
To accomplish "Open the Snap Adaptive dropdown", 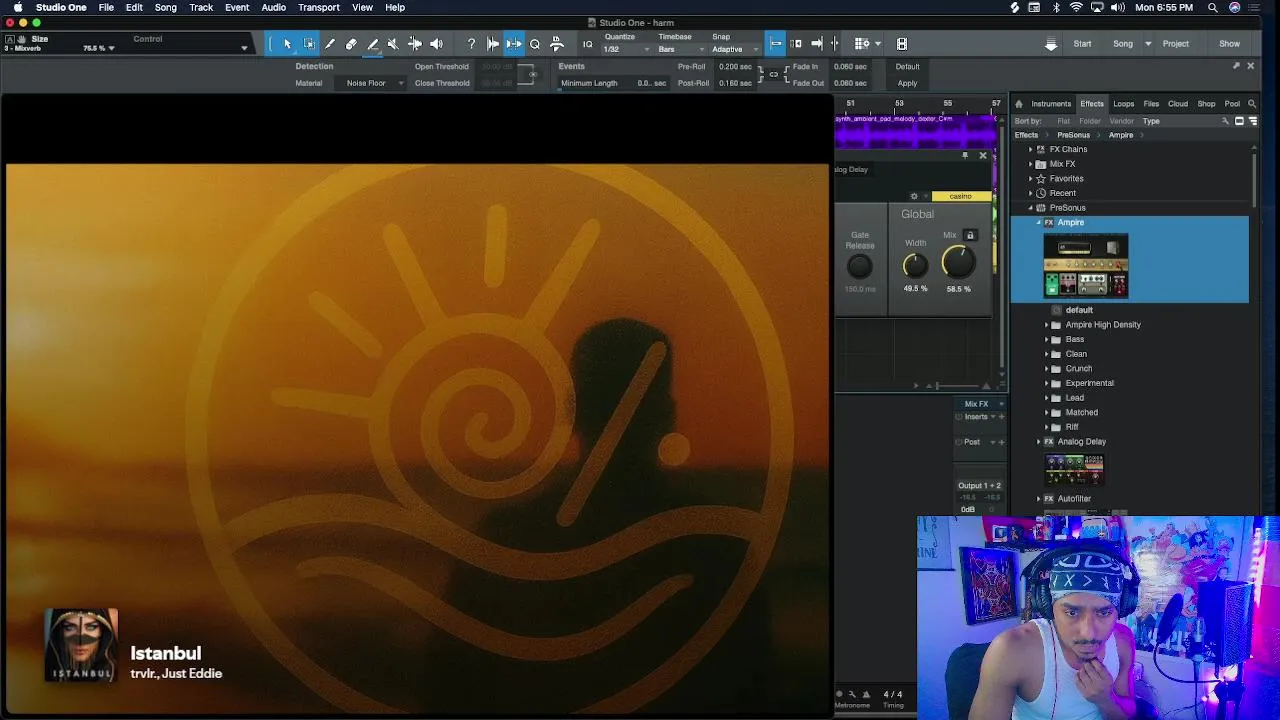I will point(734,49).
